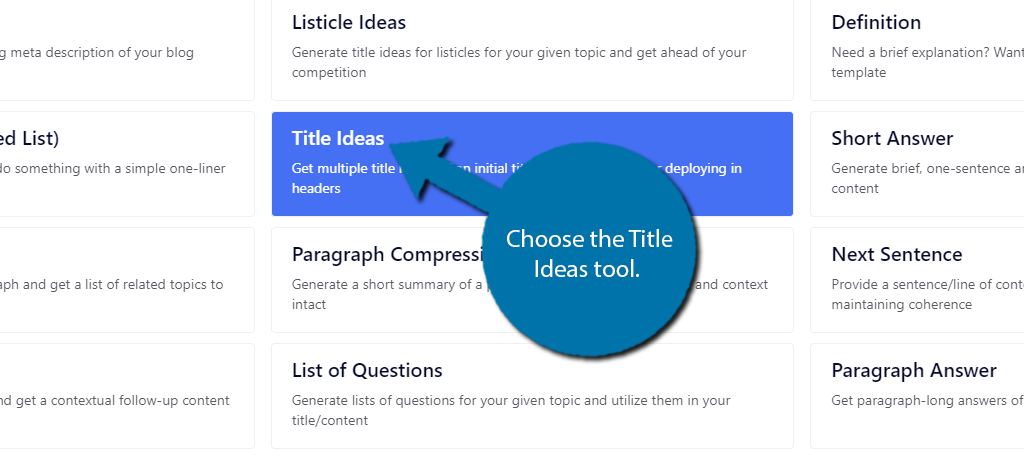This screenshot has width=1024, height=456.
Task: Open the contextual follow-up content card
Action: point(127,396)
